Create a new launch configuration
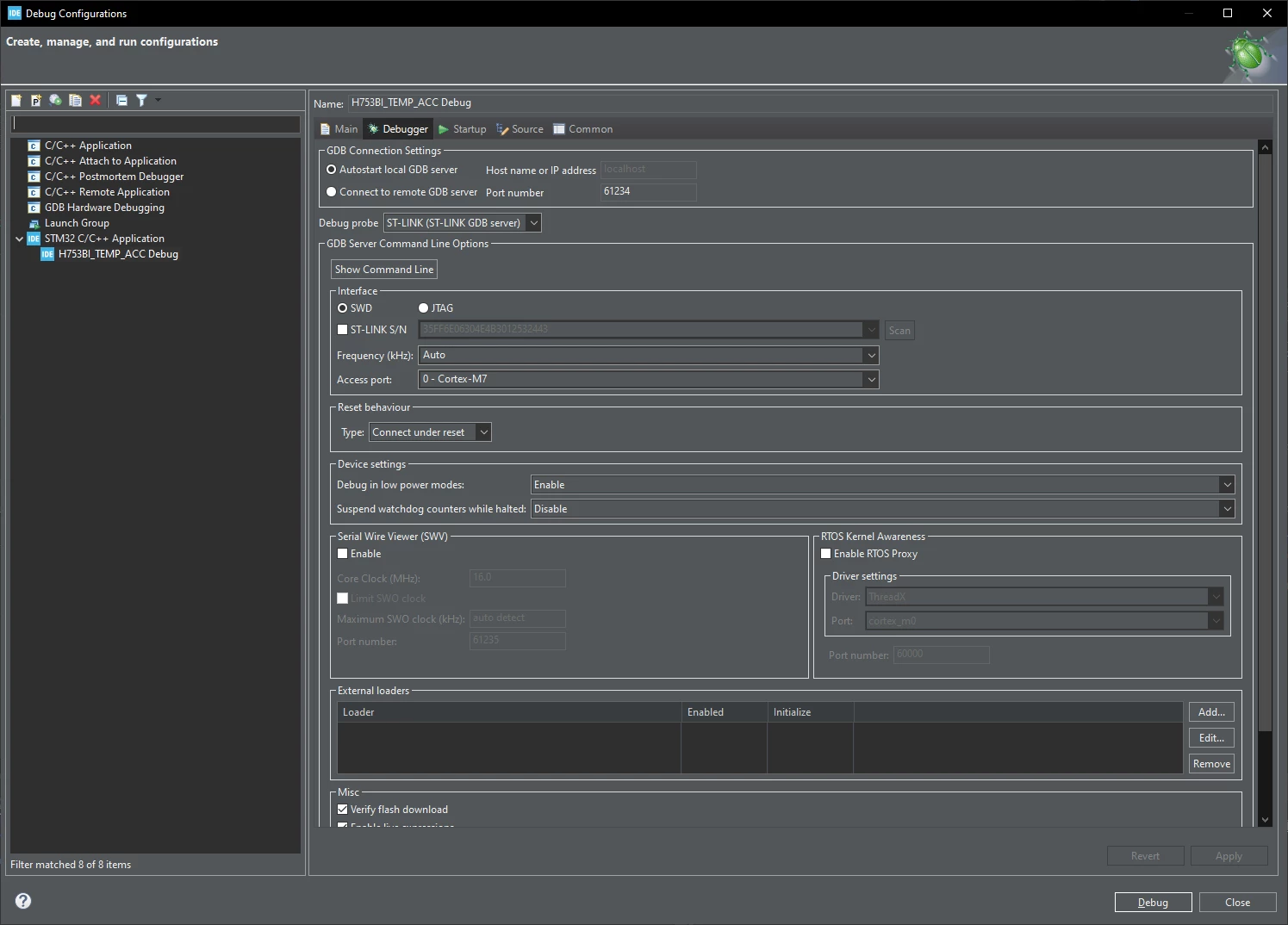The height and width of the screenshot is (925, 1288). [x=16, y=100]
